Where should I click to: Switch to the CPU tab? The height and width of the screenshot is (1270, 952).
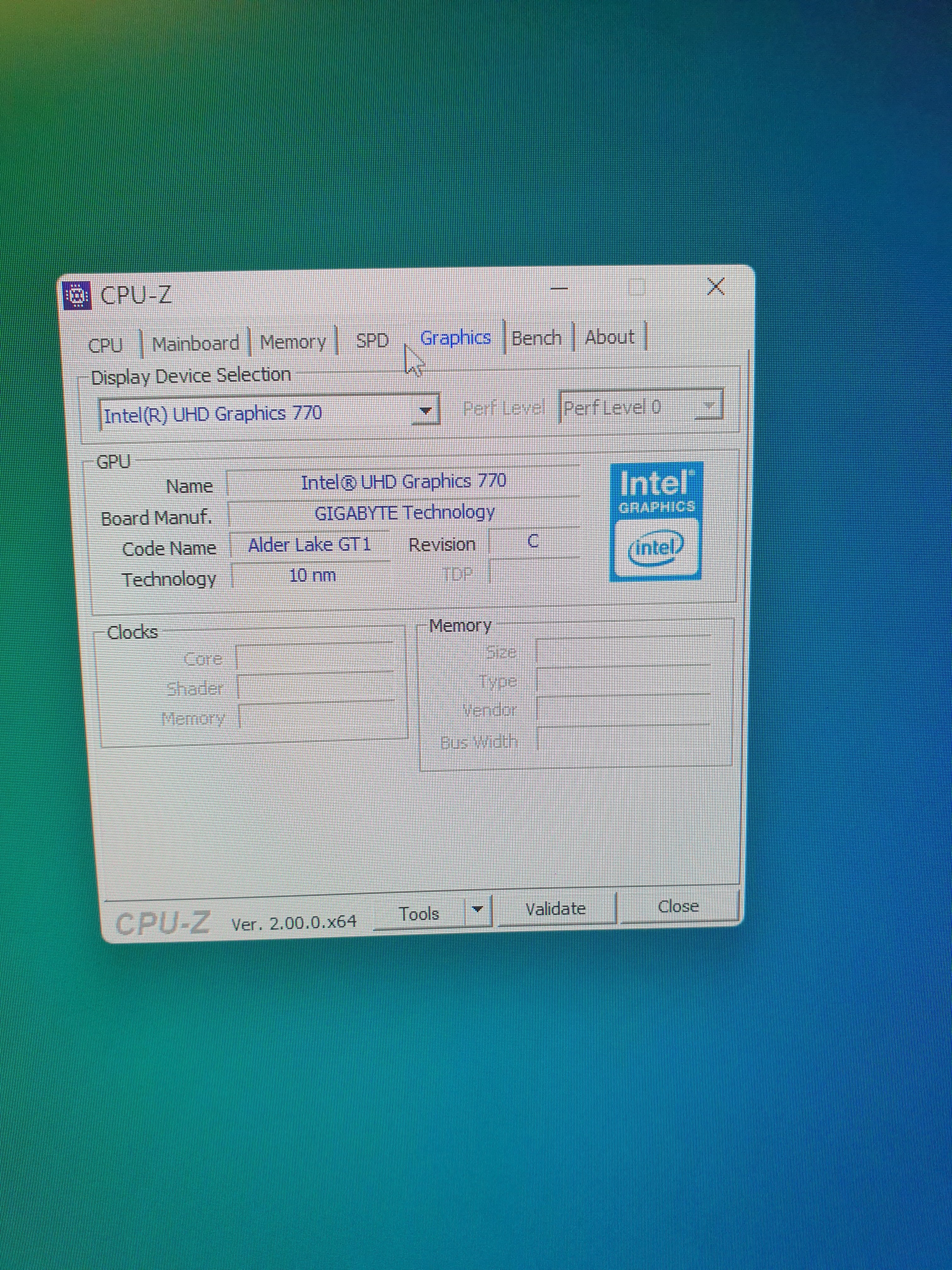[x=105, y=345]
